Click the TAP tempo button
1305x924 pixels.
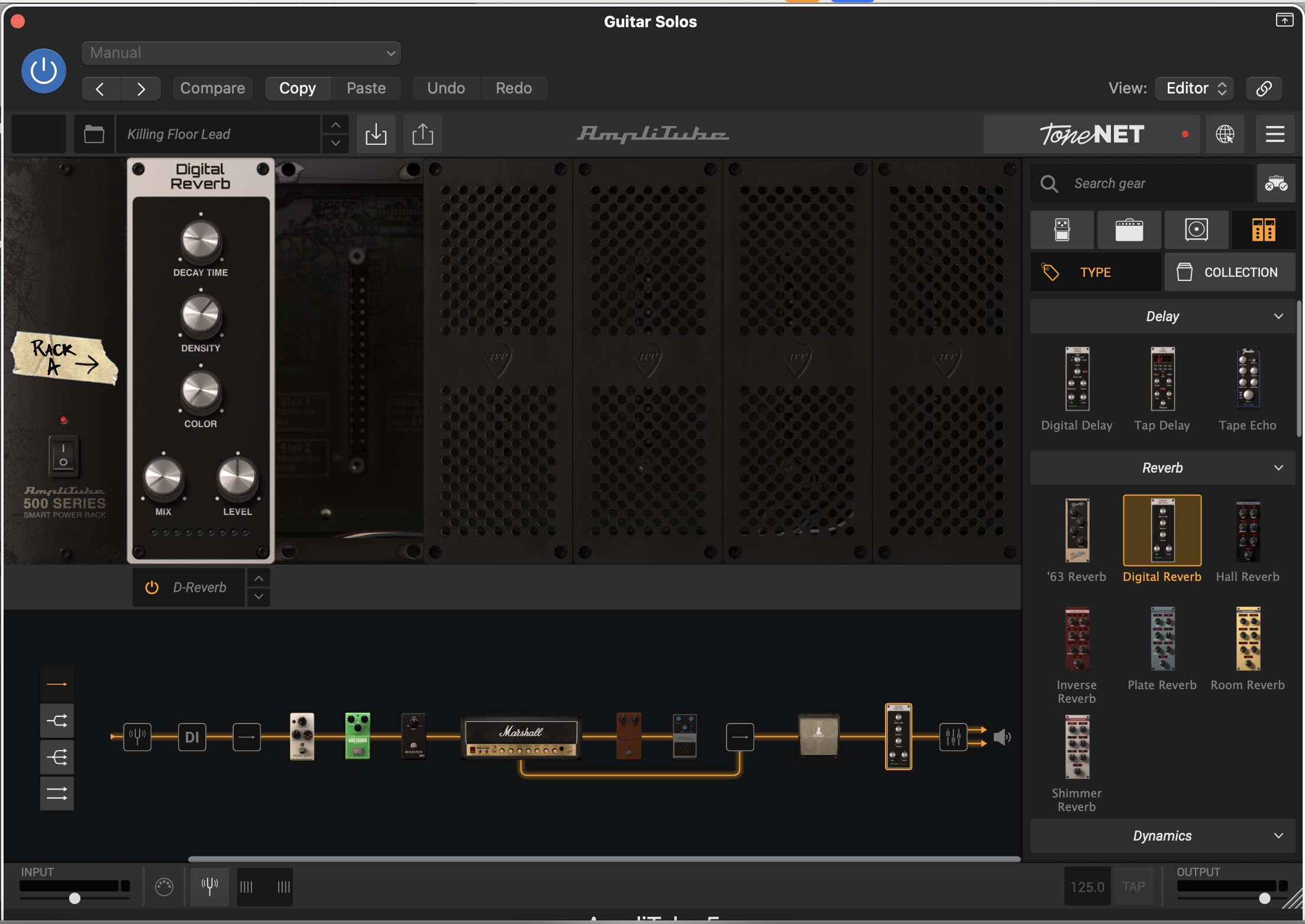[1133, 887]
